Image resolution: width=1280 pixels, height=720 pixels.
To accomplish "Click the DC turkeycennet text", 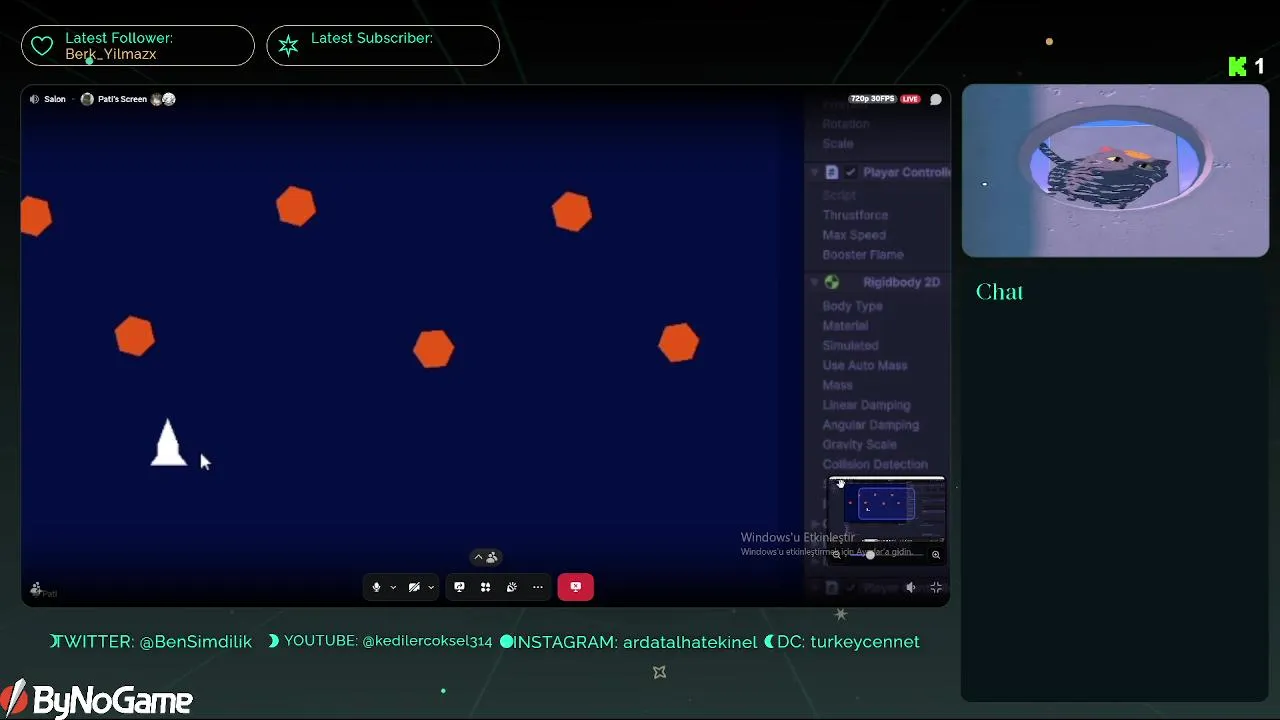I will click(x=848, y=642).
